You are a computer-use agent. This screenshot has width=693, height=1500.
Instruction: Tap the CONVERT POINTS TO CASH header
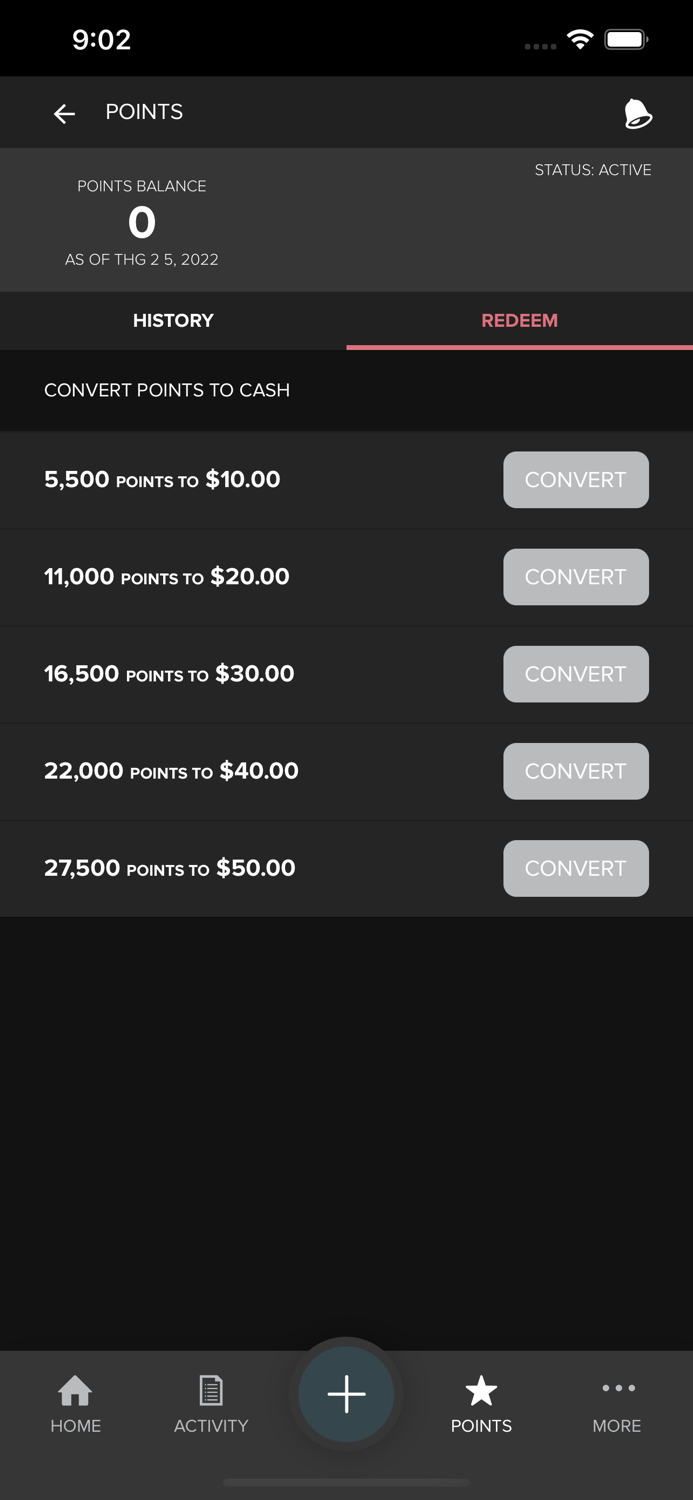[x=167, y=390]
